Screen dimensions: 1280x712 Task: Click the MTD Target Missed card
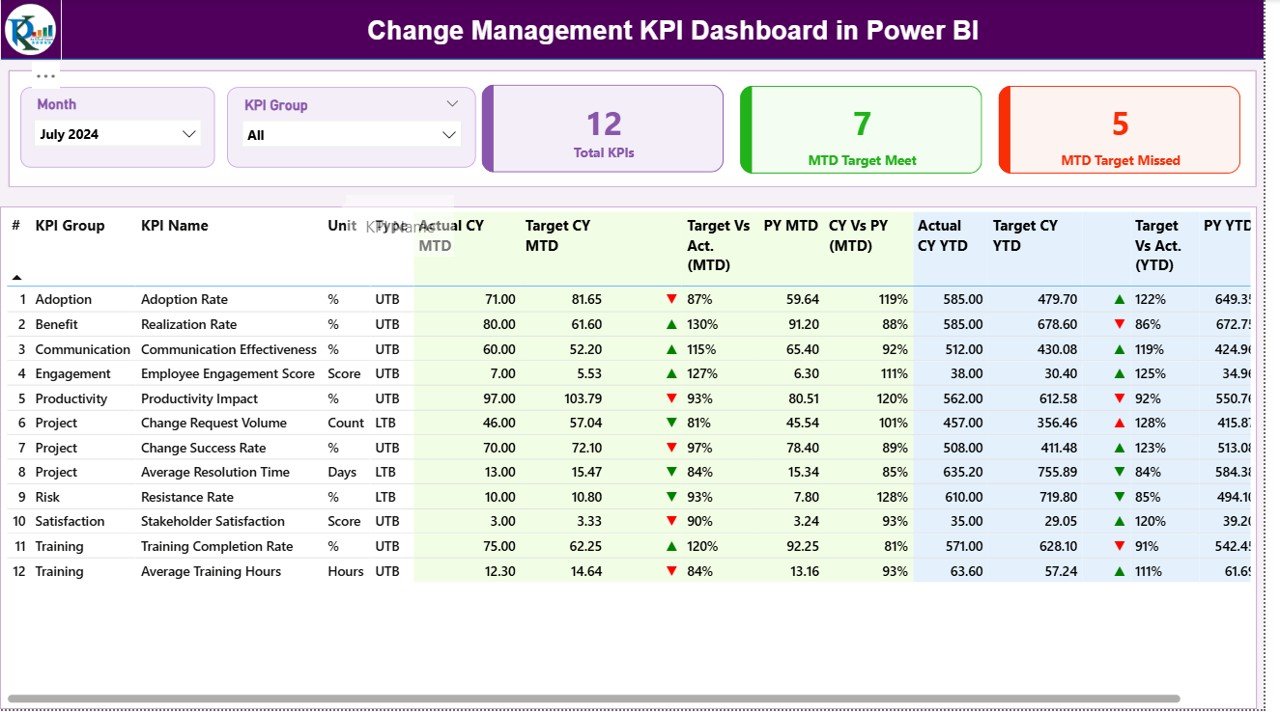[x=1119, y=130]
